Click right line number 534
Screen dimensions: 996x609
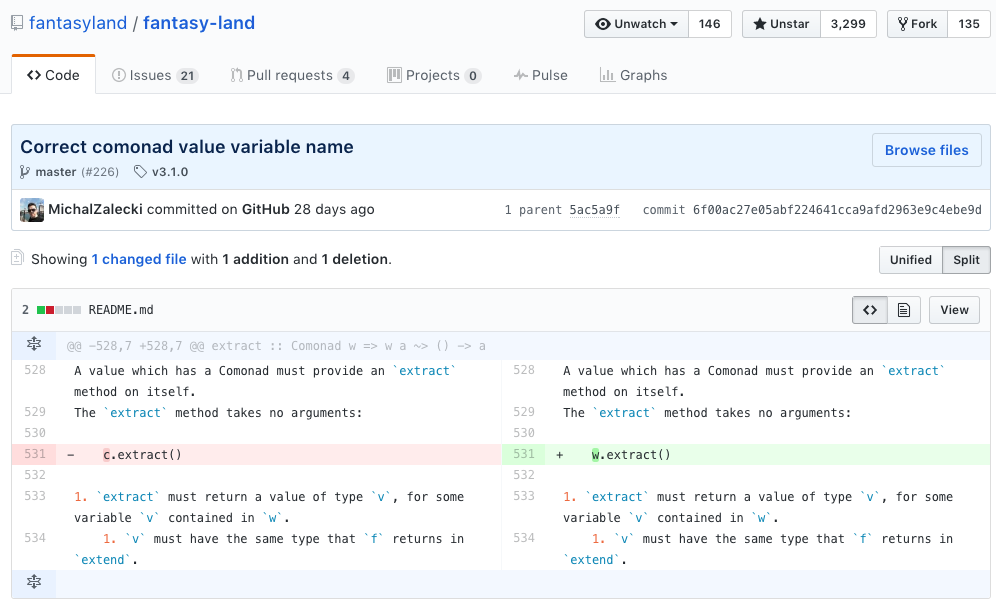click(x=524, y=538)
